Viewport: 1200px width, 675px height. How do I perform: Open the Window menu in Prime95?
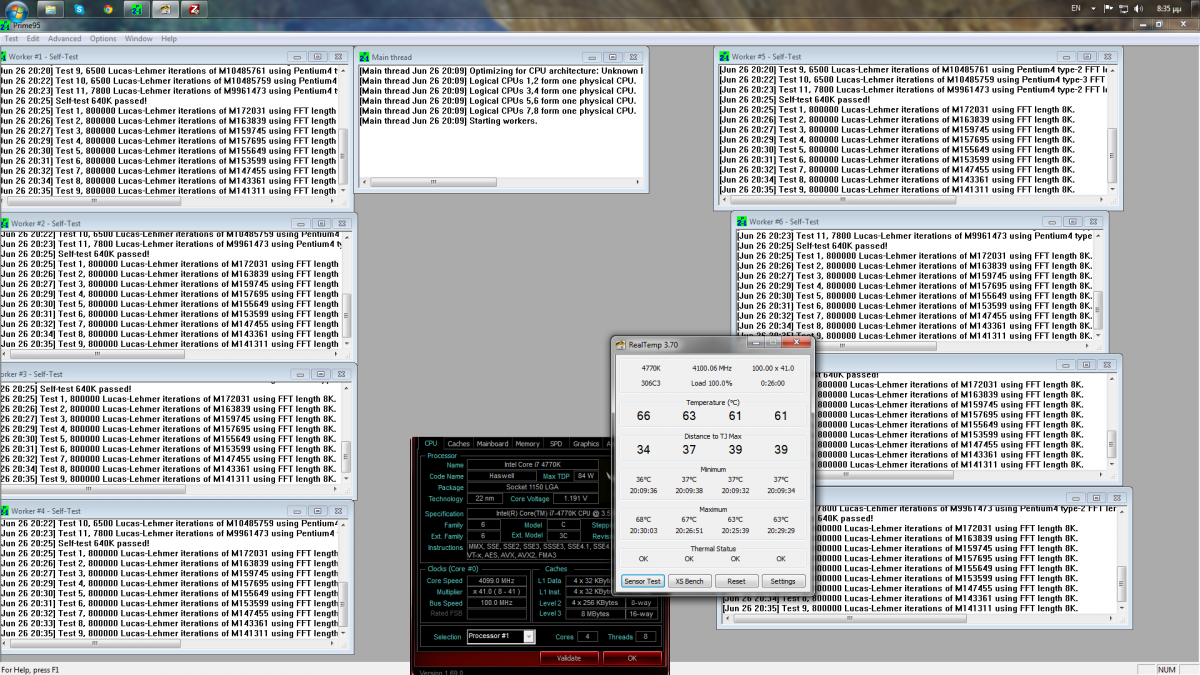click(139, 39)
